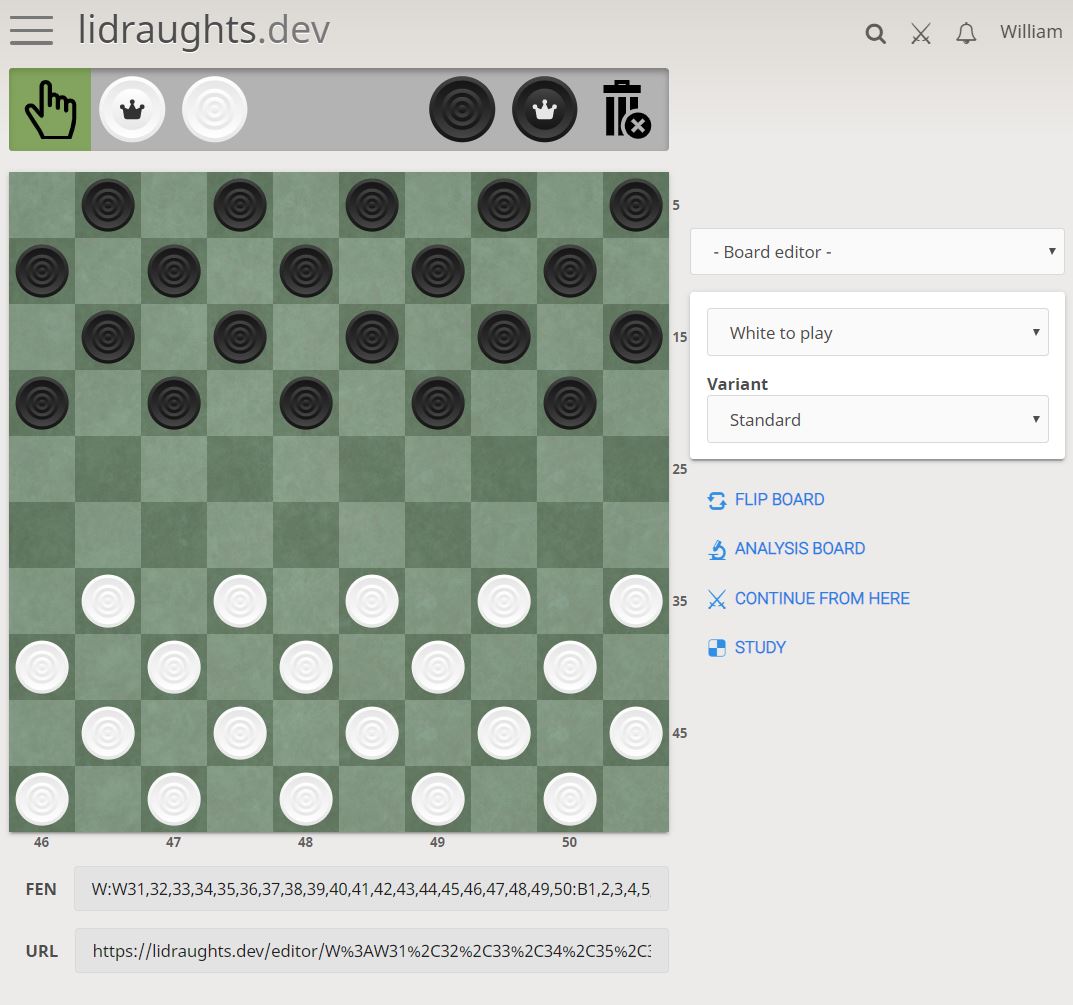Screen dimensions: 1073x1005
Task: Follow the CONTINUE FROM HERE link
Action: (x=820, y=598)
